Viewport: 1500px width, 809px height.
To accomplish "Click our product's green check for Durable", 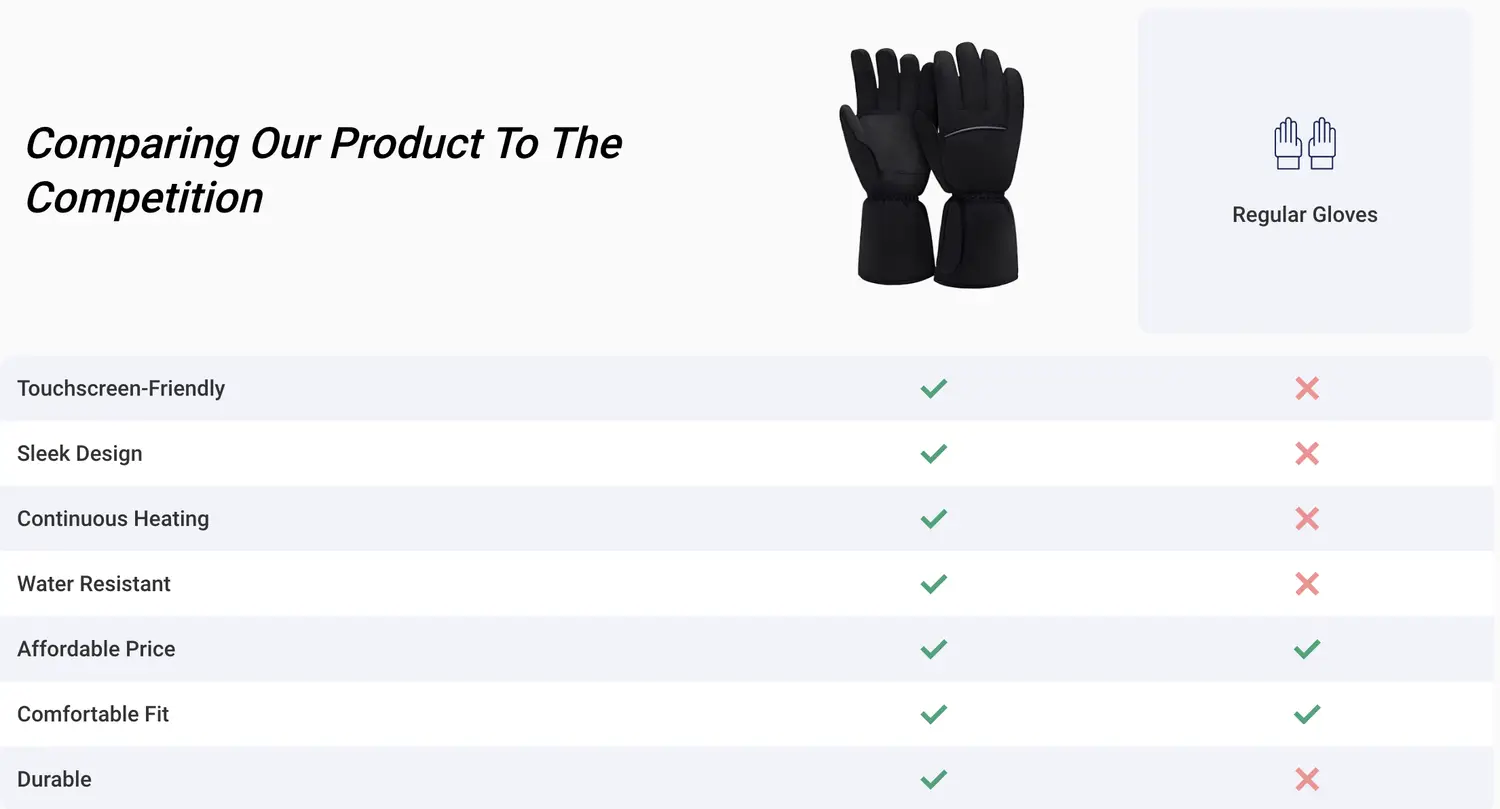I will pos(933,779).
